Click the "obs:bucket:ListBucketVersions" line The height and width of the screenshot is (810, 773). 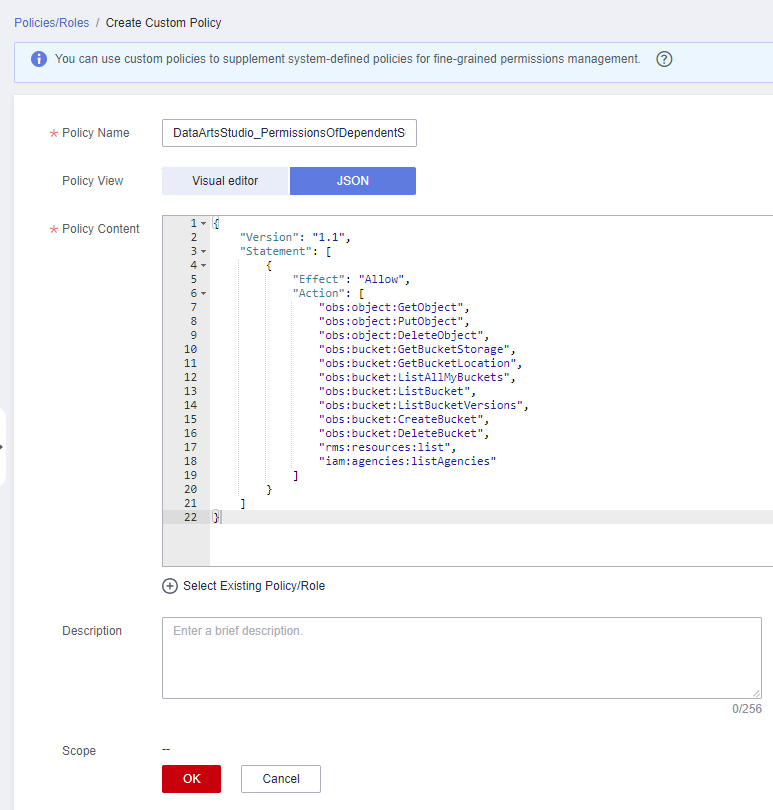(x=424, y=405)
